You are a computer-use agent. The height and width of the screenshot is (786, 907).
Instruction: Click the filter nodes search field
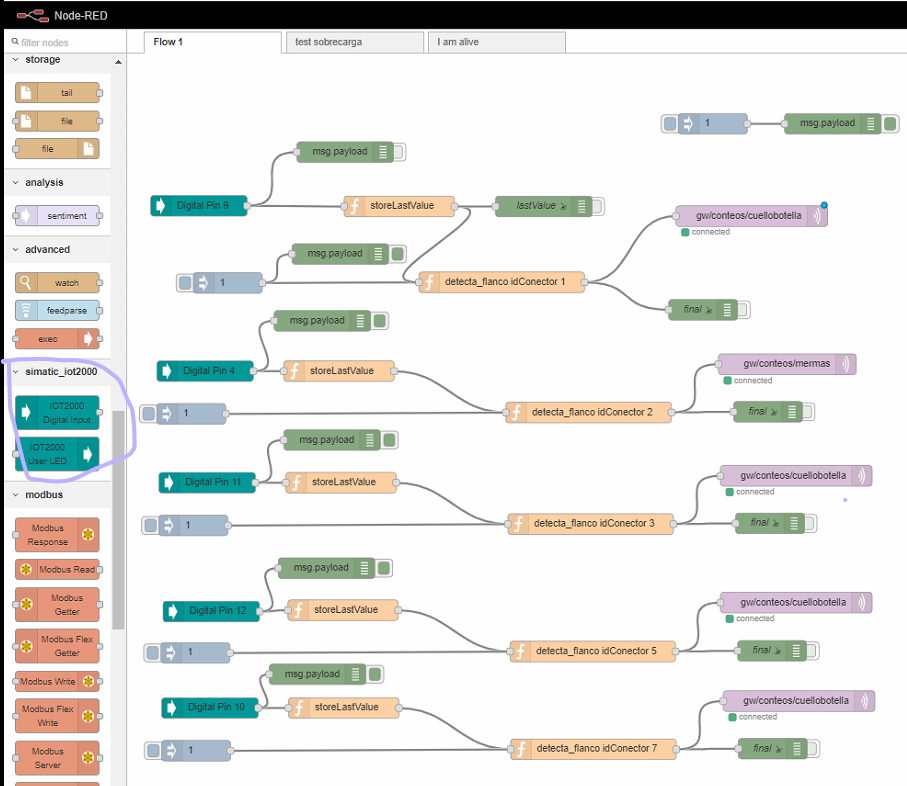point(65,43)
